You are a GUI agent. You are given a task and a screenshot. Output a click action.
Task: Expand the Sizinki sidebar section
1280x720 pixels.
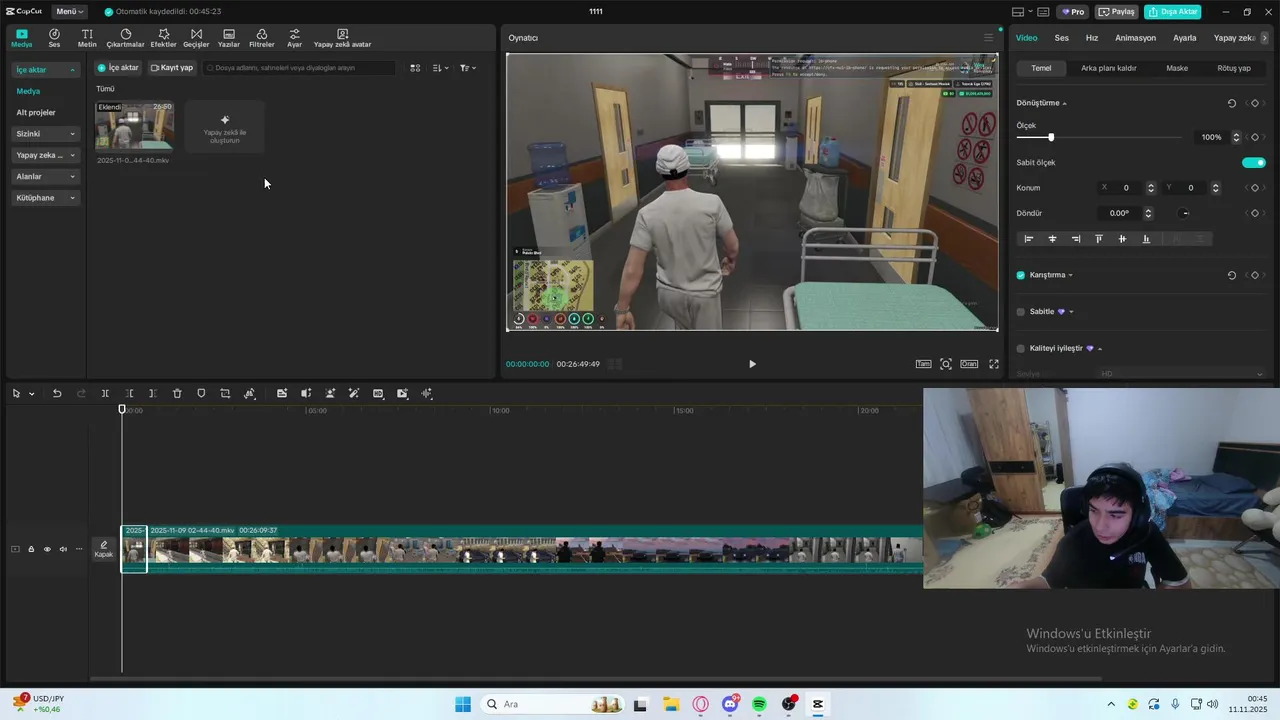coord(45,134)
